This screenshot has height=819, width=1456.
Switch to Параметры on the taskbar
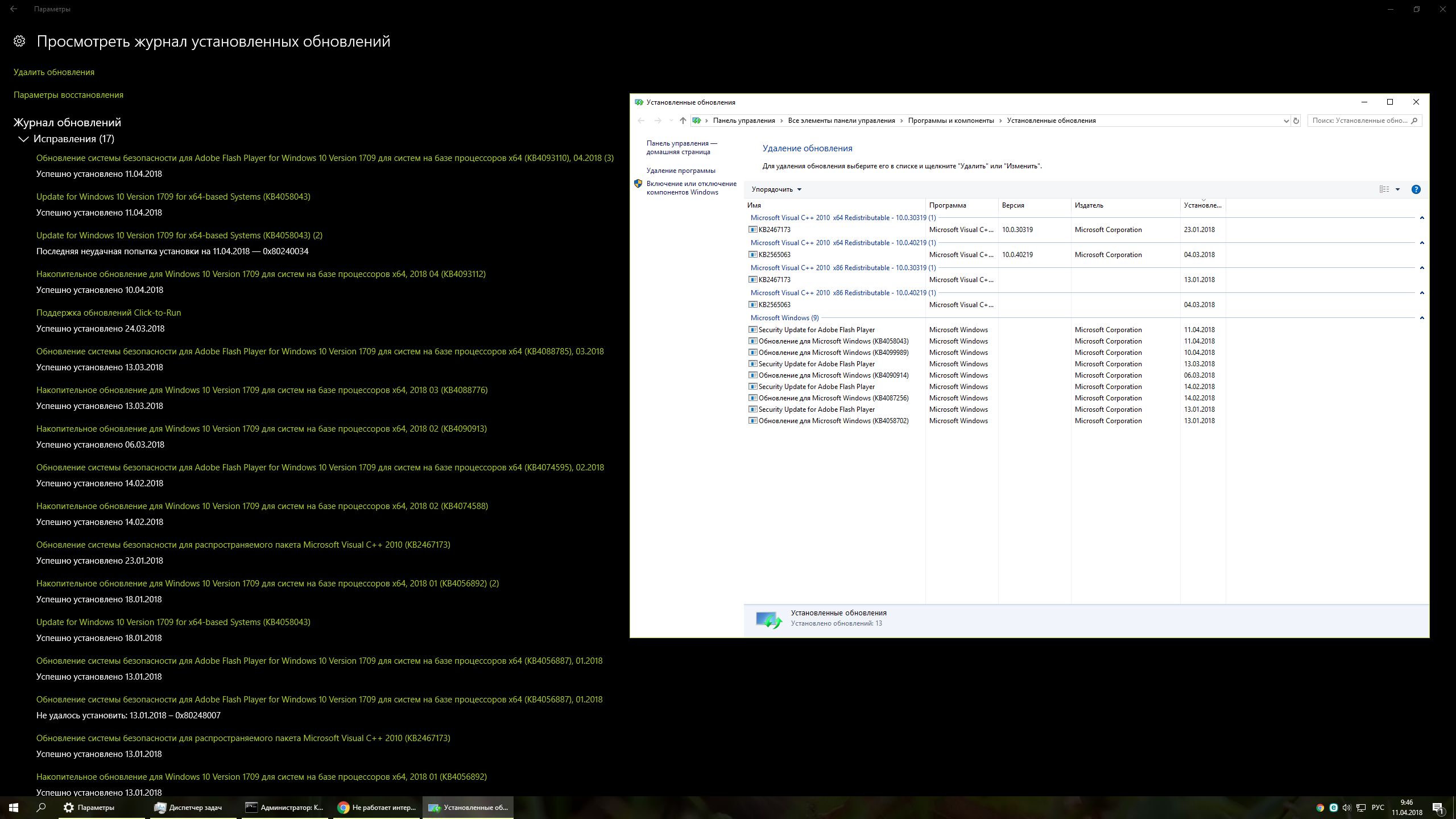pyautogui.click(x=102, y=808)
